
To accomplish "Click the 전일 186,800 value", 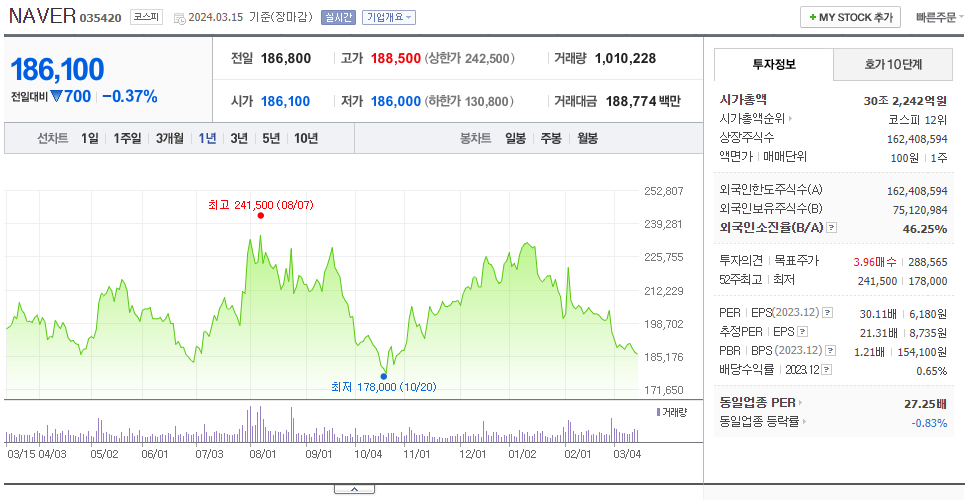I will pyautogui.click(x=286, y=59).
